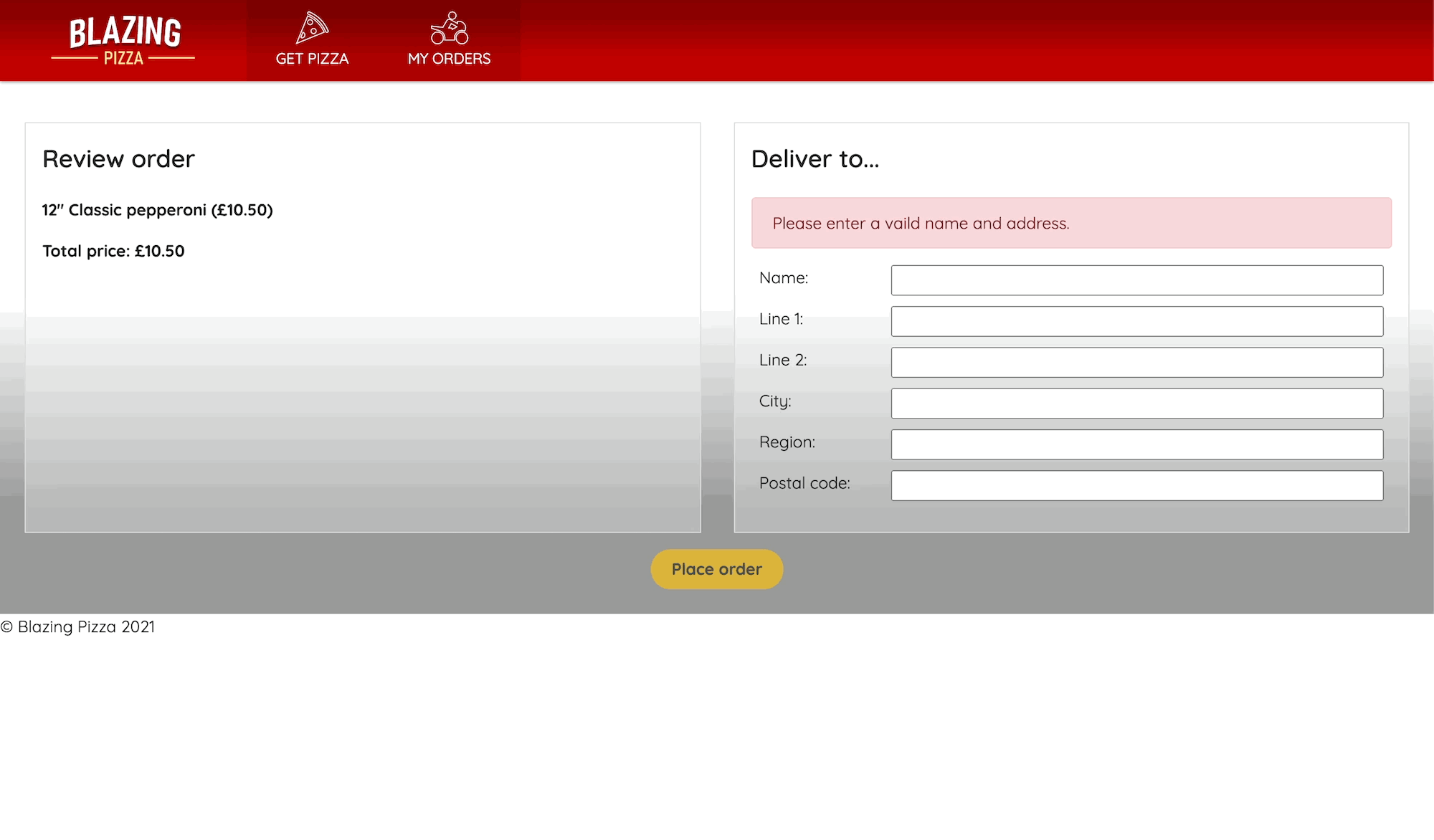Open the GET PIZZA navigation item
Viewport: 1434px width, 840px height.
pyautogui.click(x=311, y=59)
